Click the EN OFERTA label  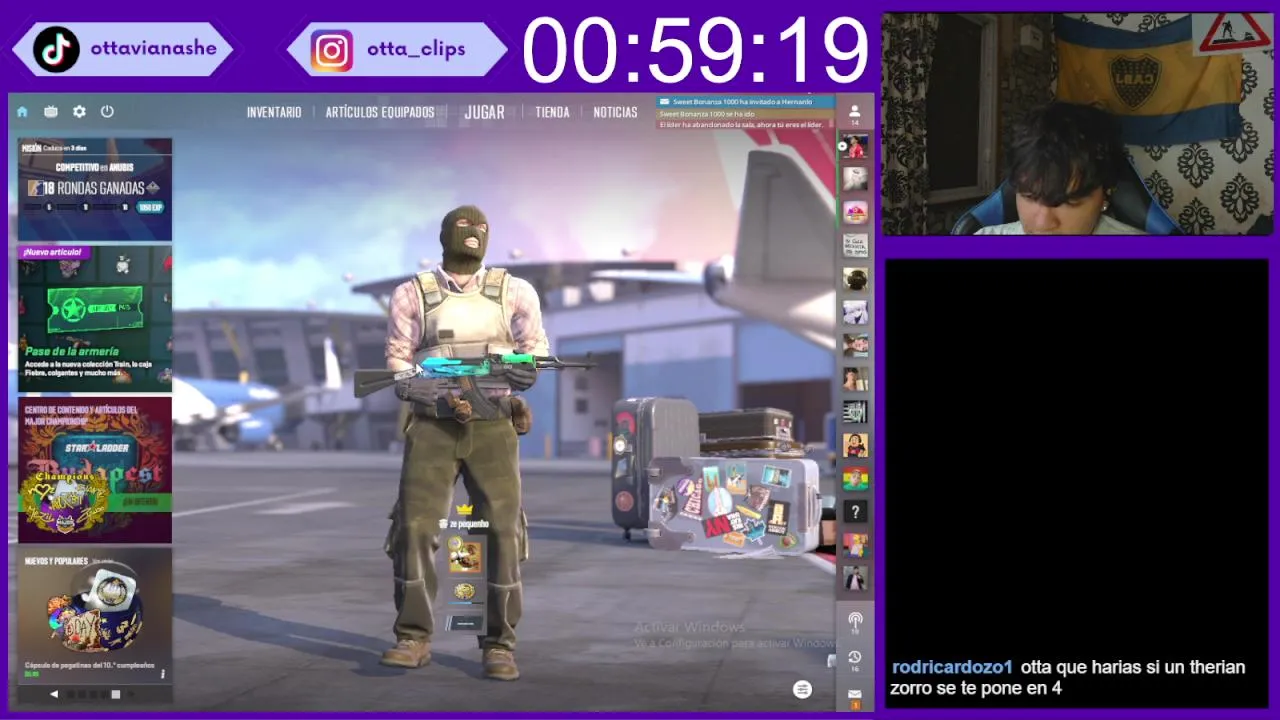[x=141, y=500]
